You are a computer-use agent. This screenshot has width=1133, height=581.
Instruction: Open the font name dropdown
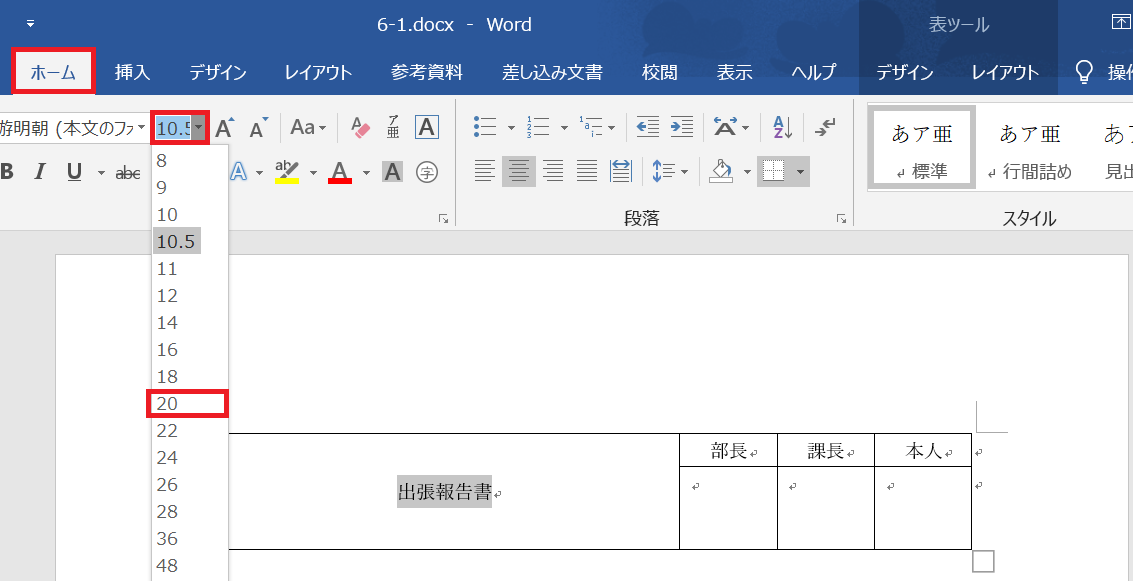coord(73,128)
